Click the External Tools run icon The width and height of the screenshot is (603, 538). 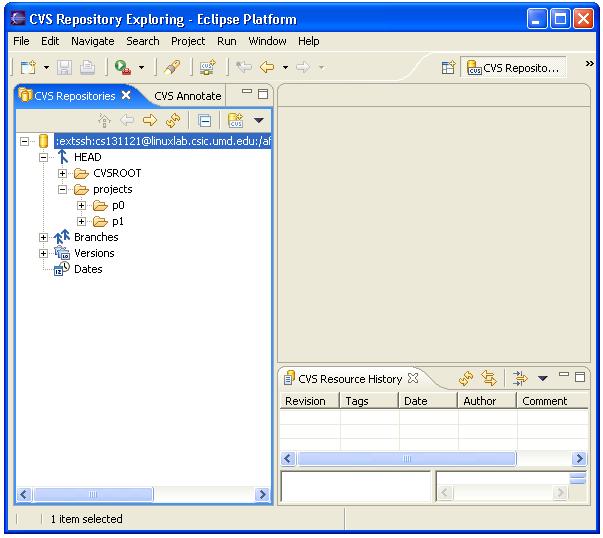[x=123, y=67]
